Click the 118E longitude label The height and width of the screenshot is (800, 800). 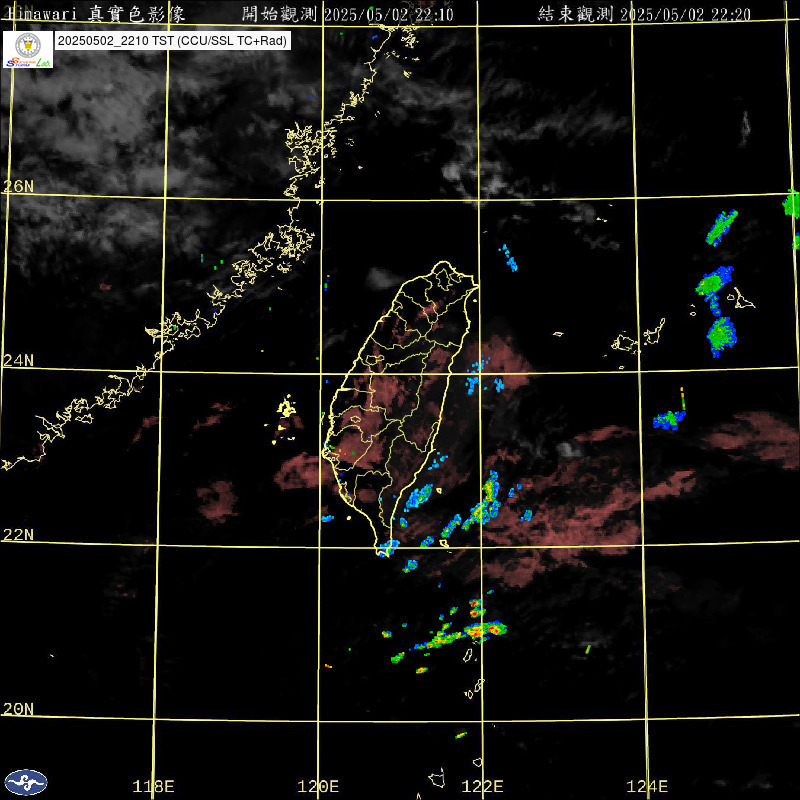[x=153, y=786]
